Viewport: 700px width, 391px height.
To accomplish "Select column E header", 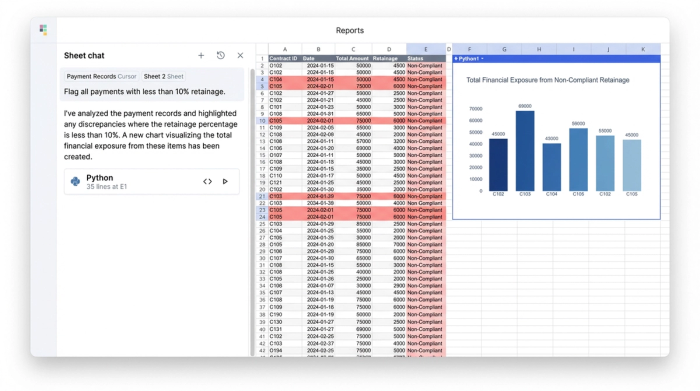I will pos(425,49).
